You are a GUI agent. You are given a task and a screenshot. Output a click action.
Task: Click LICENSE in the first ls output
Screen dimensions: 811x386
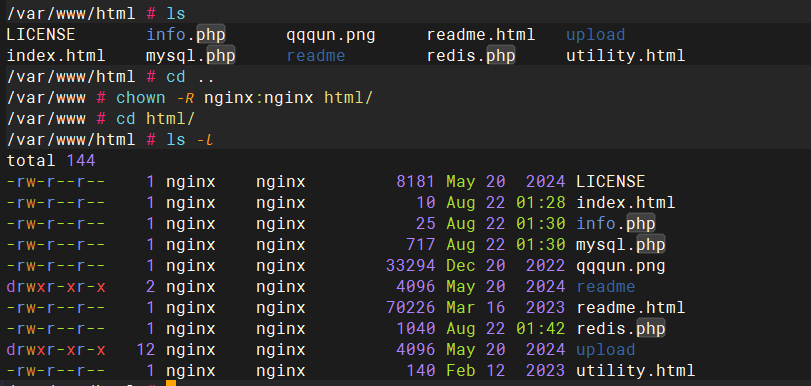click(41, 35)
